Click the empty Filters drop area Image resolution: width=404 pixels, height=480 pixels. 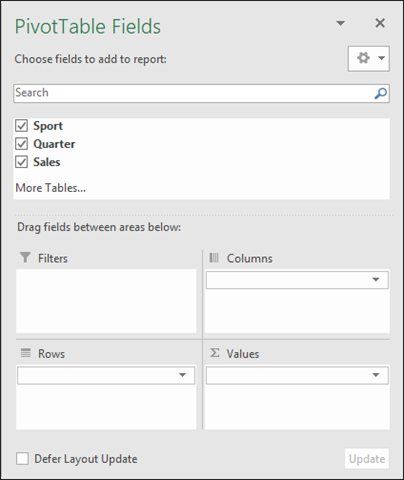pos(106,301)
